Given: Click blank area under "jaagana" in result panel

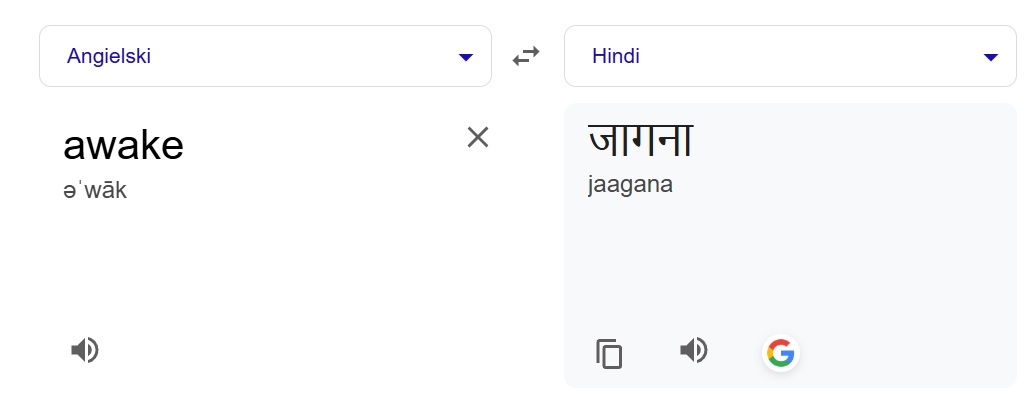Looking at the screenshot, I should point(780,260).
